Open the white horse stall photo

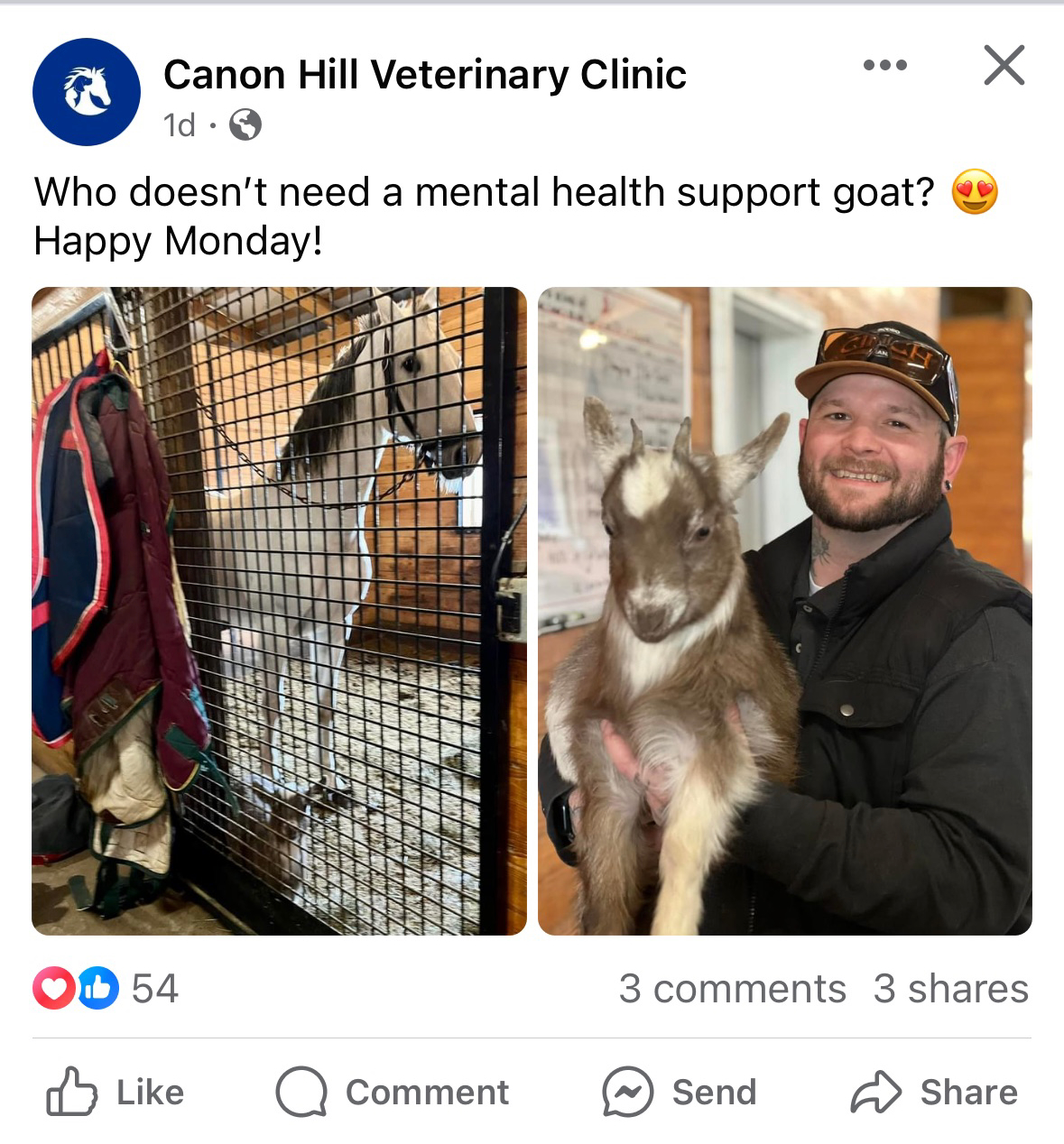(x=279, y=611)
